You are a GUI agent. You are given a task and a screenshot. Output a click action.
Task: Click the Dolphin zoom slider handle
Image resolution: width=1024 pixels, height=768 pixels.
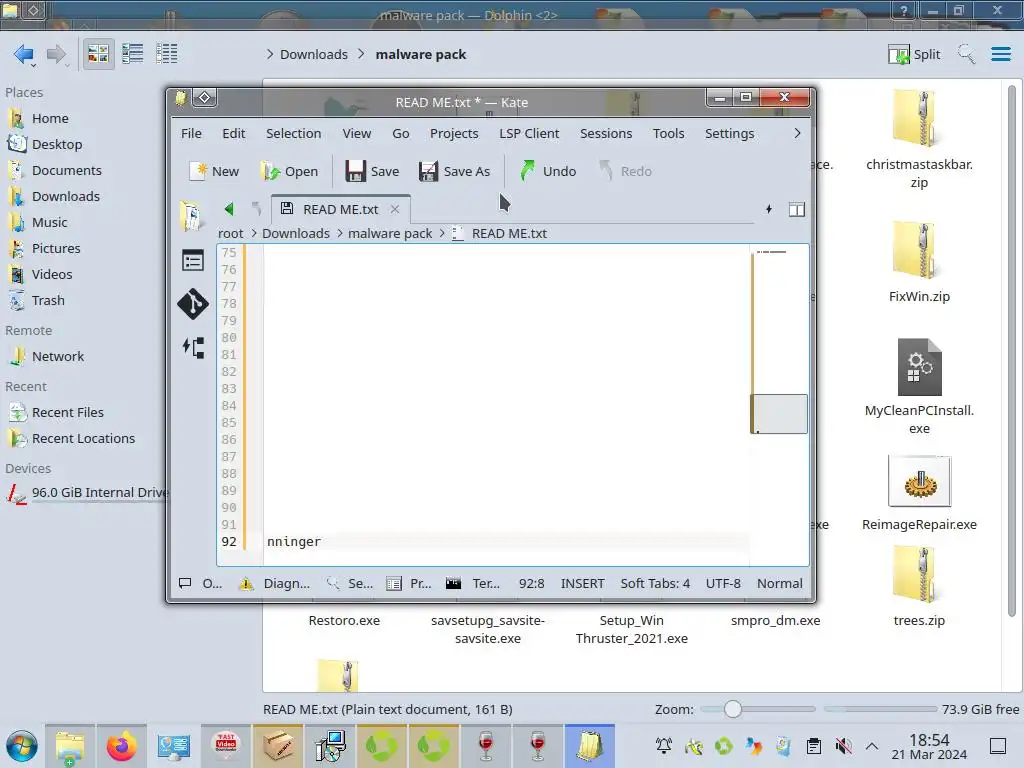tap(733, 709)
